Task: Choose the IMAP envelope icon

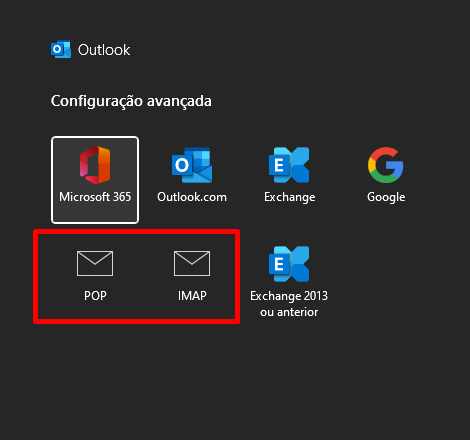Action: tap(192, 263)
